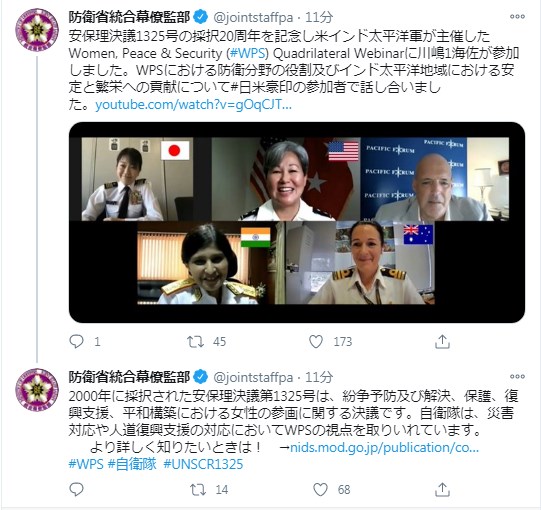Reply to the first tweet
The image size is (541, 510).
point(76,341)
